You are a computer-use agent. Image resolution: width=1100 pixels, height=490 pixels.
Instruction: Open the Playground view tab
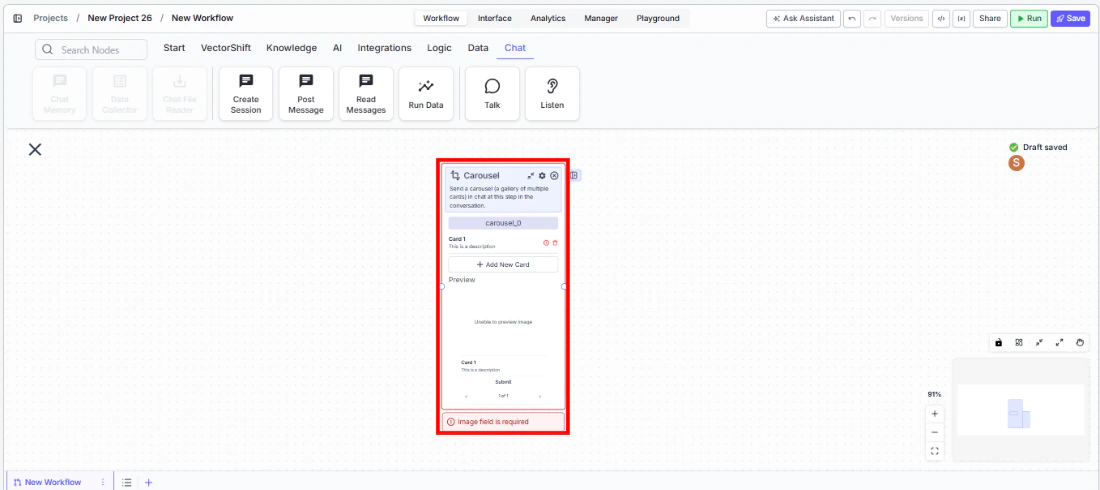point(658,18)
